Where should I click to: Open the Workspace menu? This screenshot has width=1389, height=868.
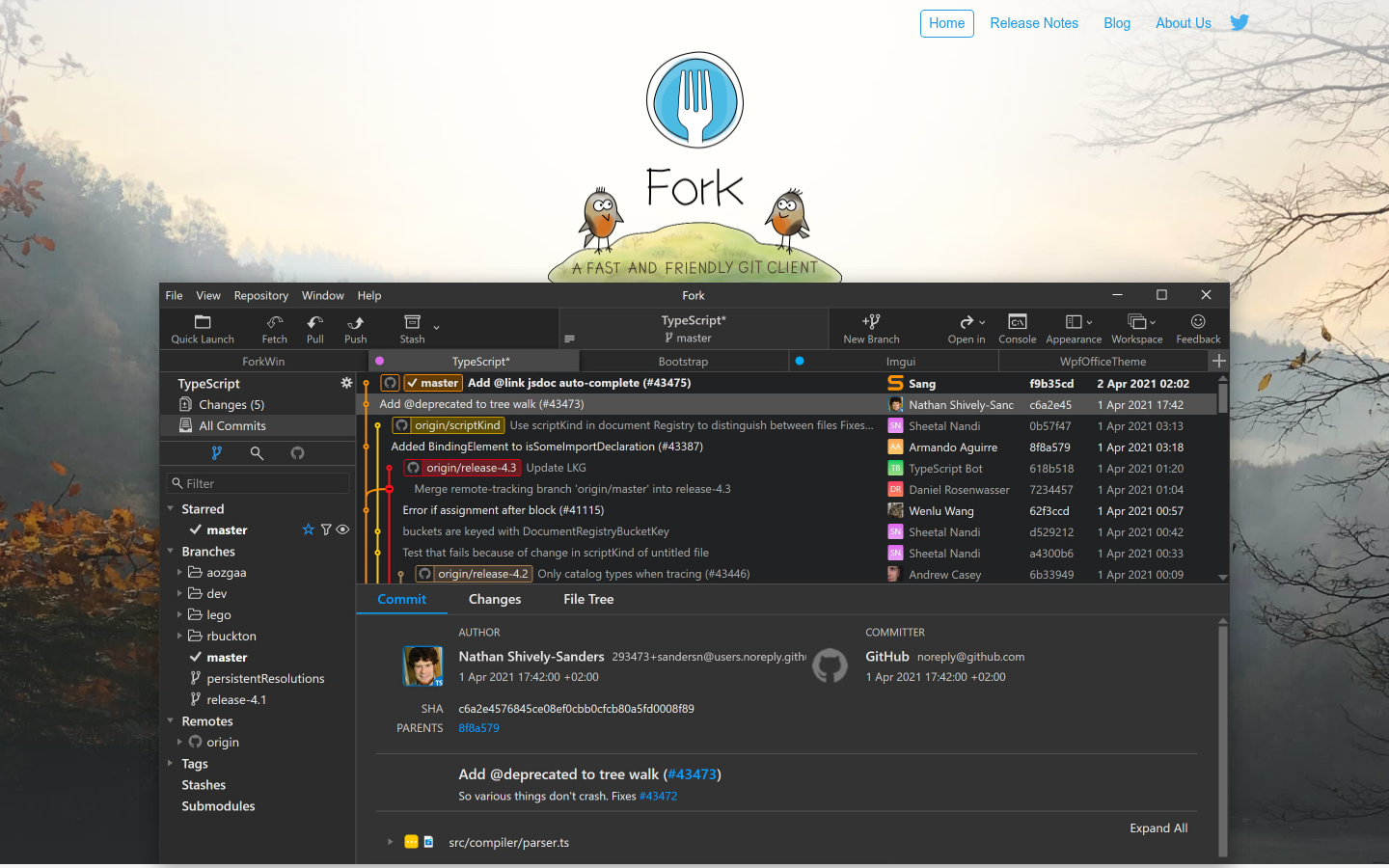coord(1137,329)
